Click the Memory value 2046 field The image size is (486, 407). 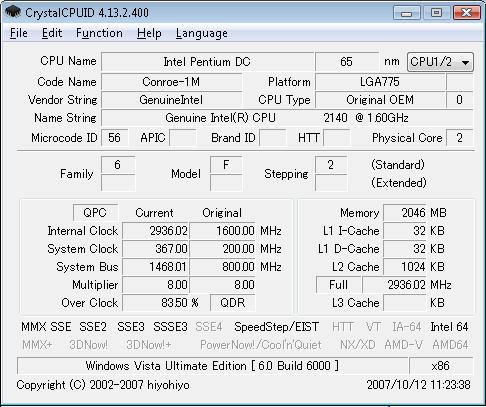click(x=405, y=213)
